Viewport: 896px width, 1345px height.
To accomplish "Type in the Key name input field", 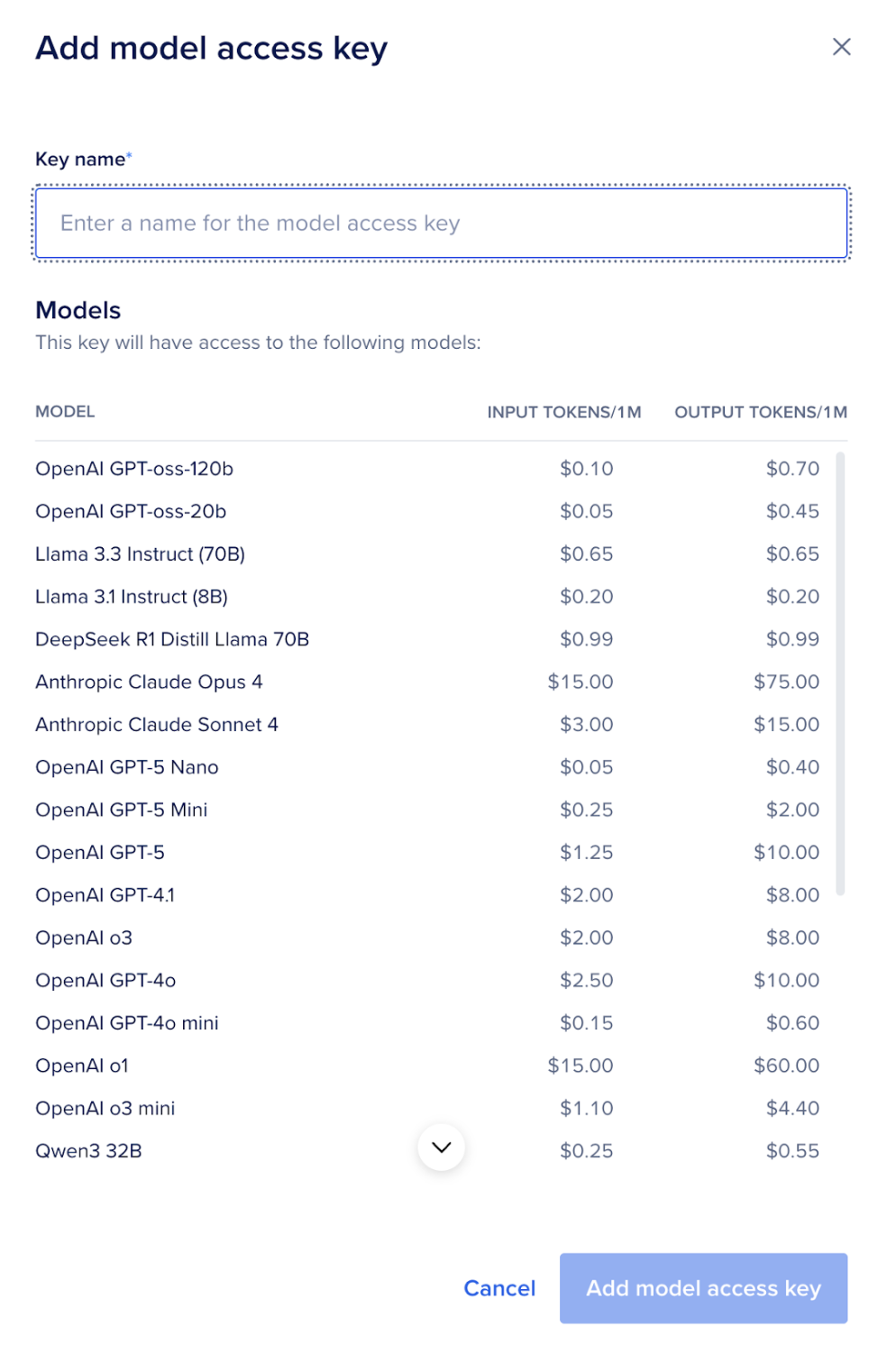I will pos(442,224).
